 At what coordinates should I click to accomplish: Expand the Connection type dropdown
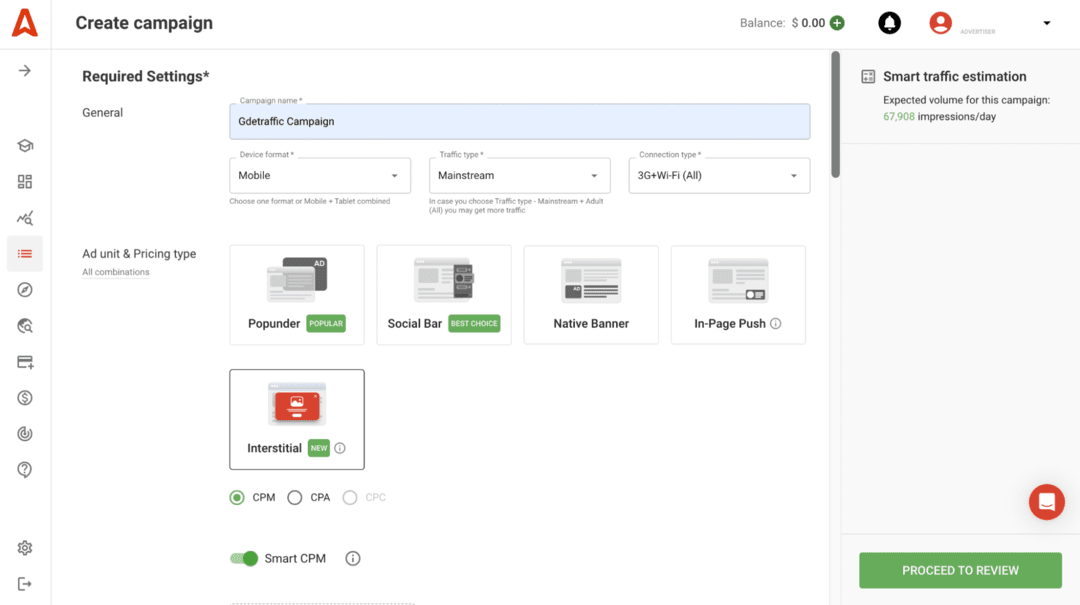719,176
